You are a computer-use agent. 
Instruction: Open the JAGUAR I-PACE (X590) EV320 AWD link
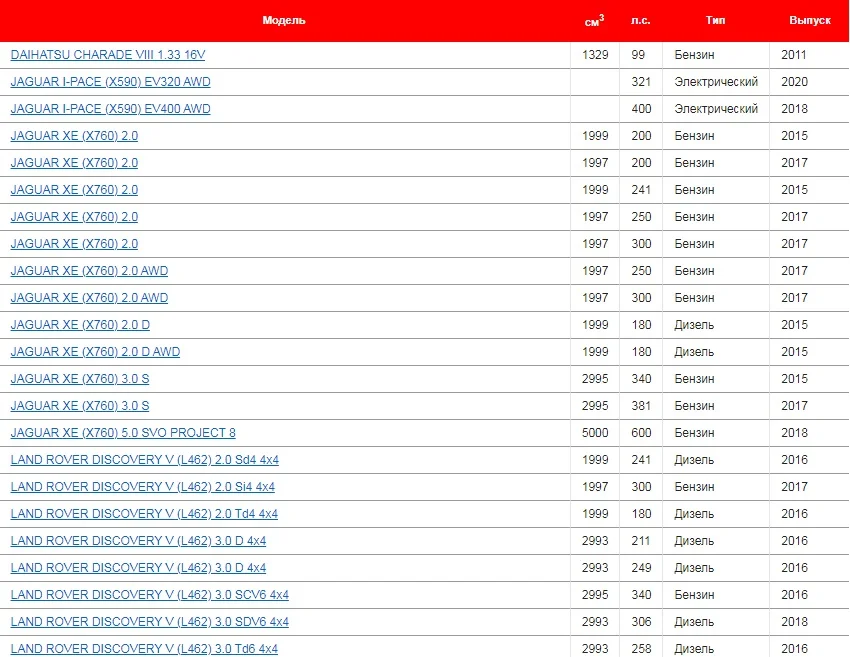[111, 82]
